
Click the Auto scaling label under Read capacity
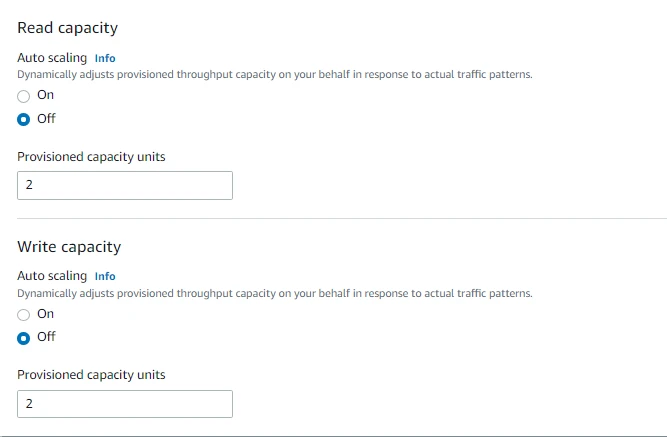pyautogui.click(x=52, y=58)
